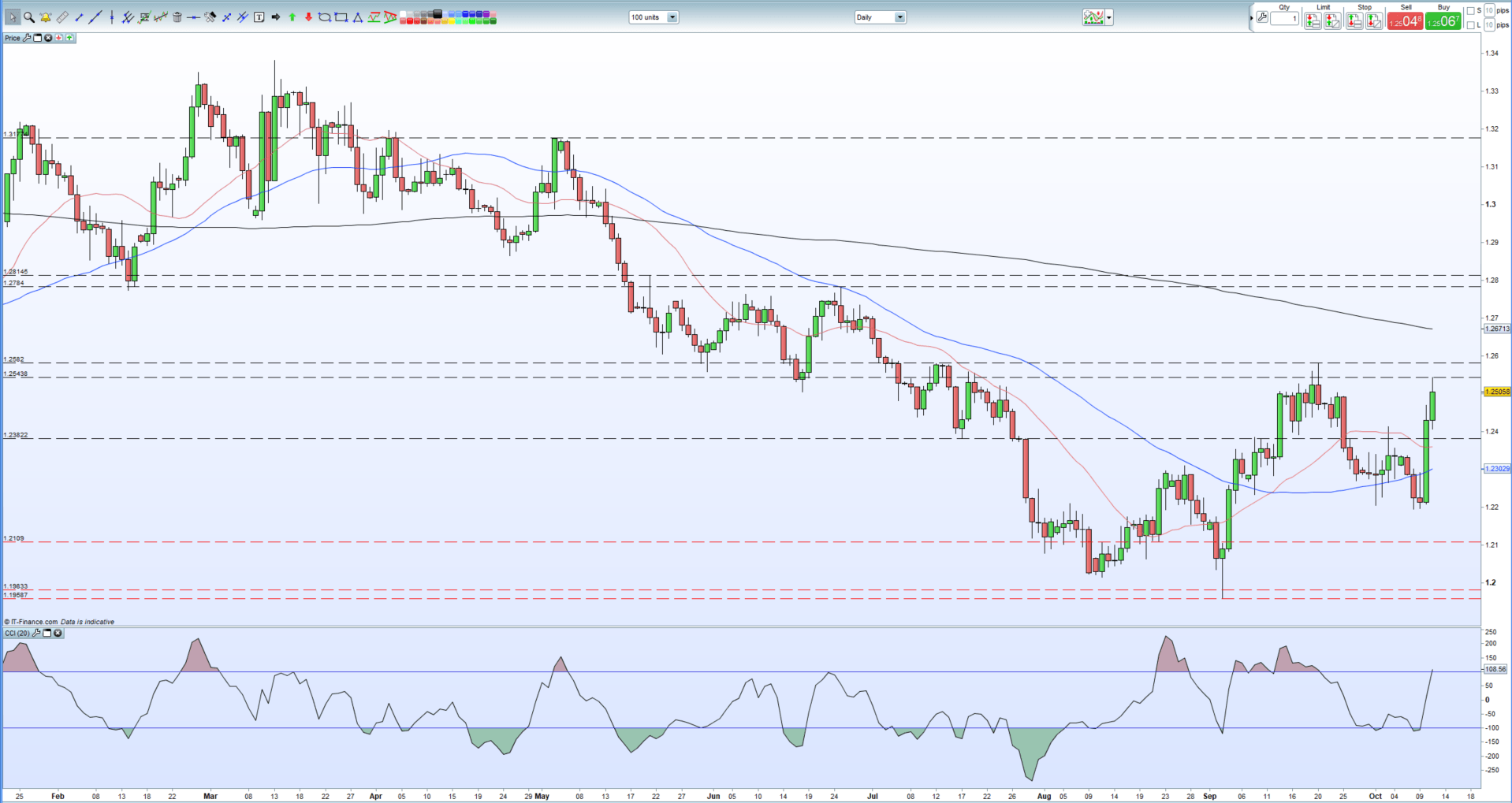
Task: Open the trading panel wrench settings
Action: point(1262,17)
